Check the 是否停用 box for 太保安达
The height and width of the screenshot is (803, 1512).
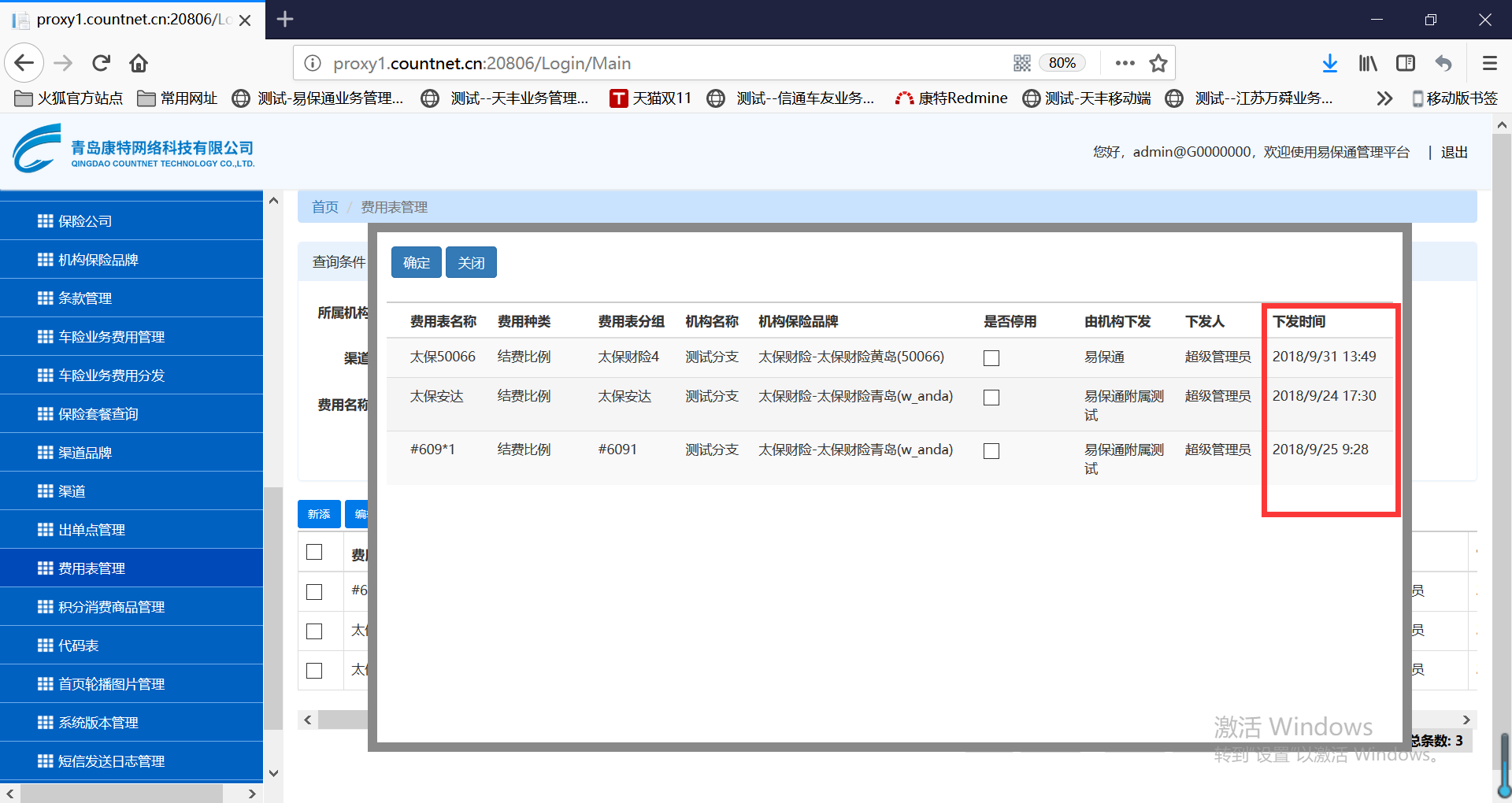click(x=991, y=398)
